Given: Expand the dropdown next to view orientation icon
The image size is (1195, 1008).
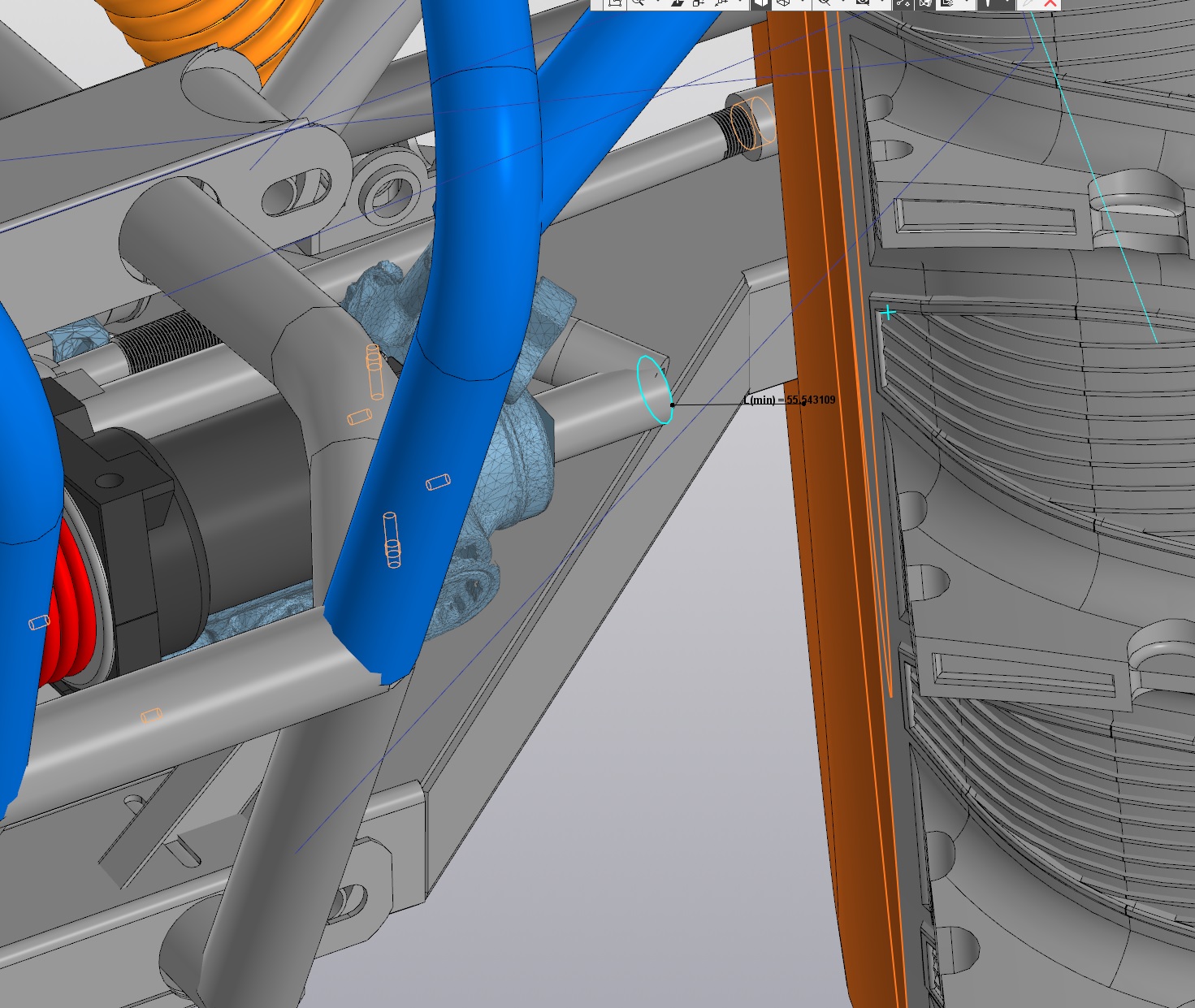Looking at the screenshot, I should point(739,3).
